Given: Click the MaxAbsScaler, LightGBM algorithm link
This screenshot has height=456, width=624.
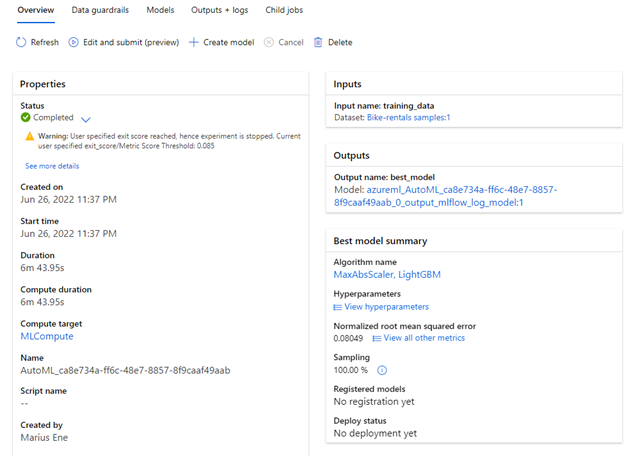Looking at the screenshot, I should 387,274.
